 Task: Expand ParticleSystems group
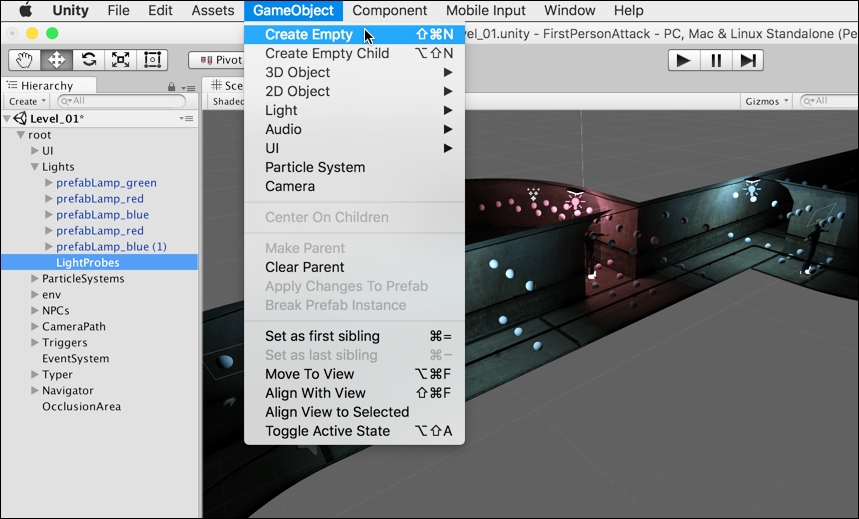point(35,278)
